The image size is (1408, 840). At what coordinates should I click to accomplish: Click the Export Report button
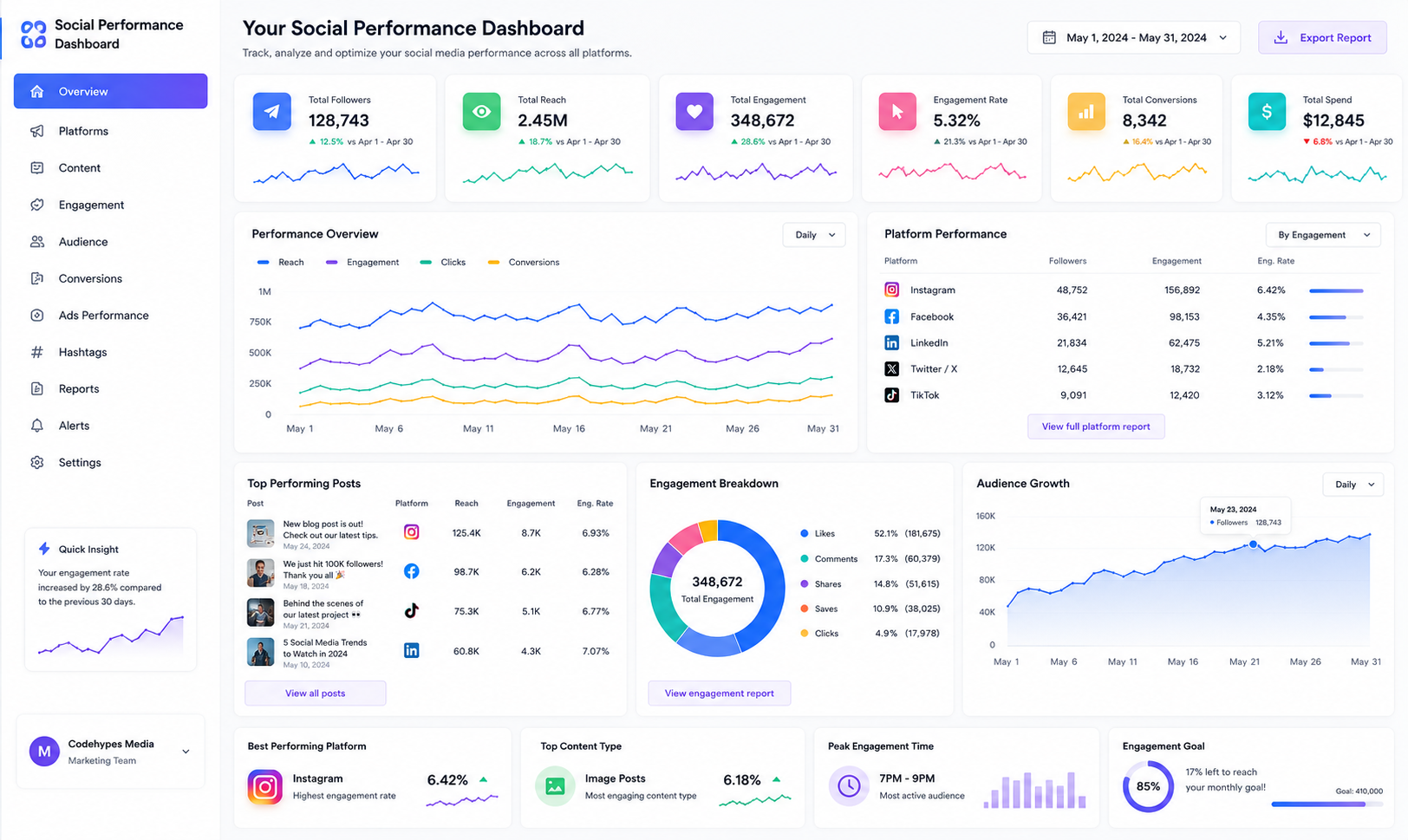[x=1322, y=37]
